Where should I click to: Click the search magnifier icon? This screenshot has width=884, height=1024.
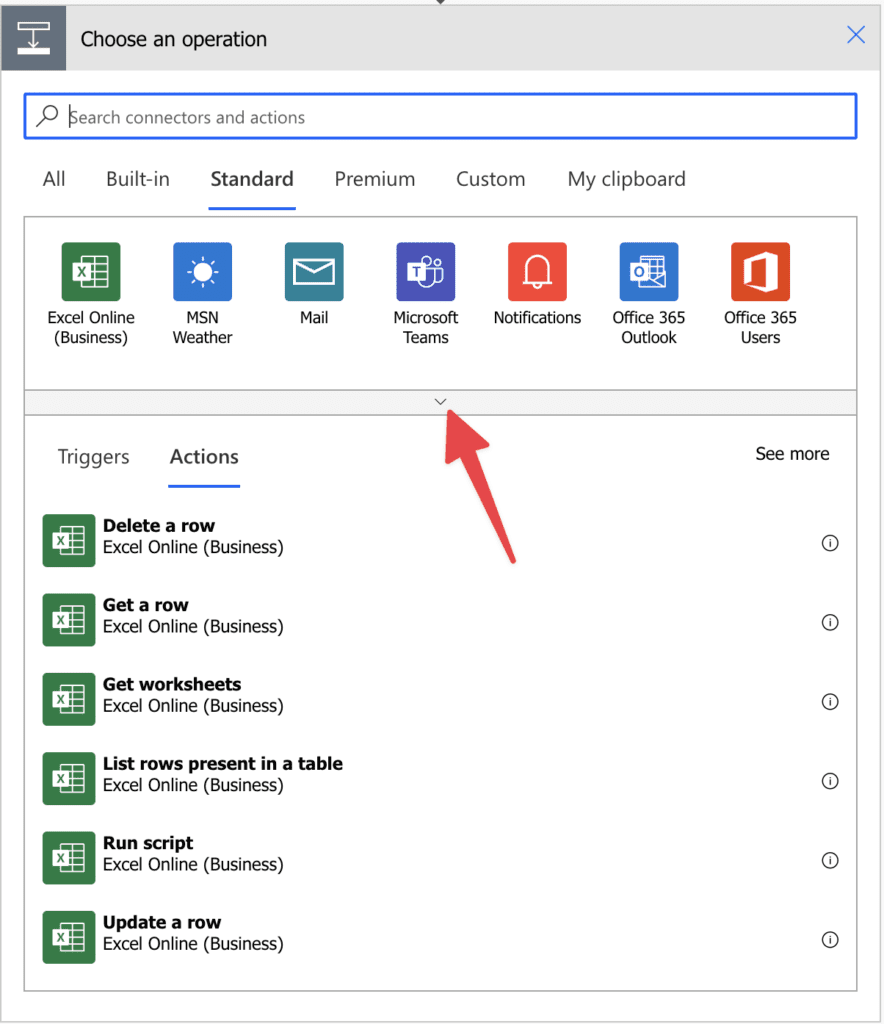point(47,115)
